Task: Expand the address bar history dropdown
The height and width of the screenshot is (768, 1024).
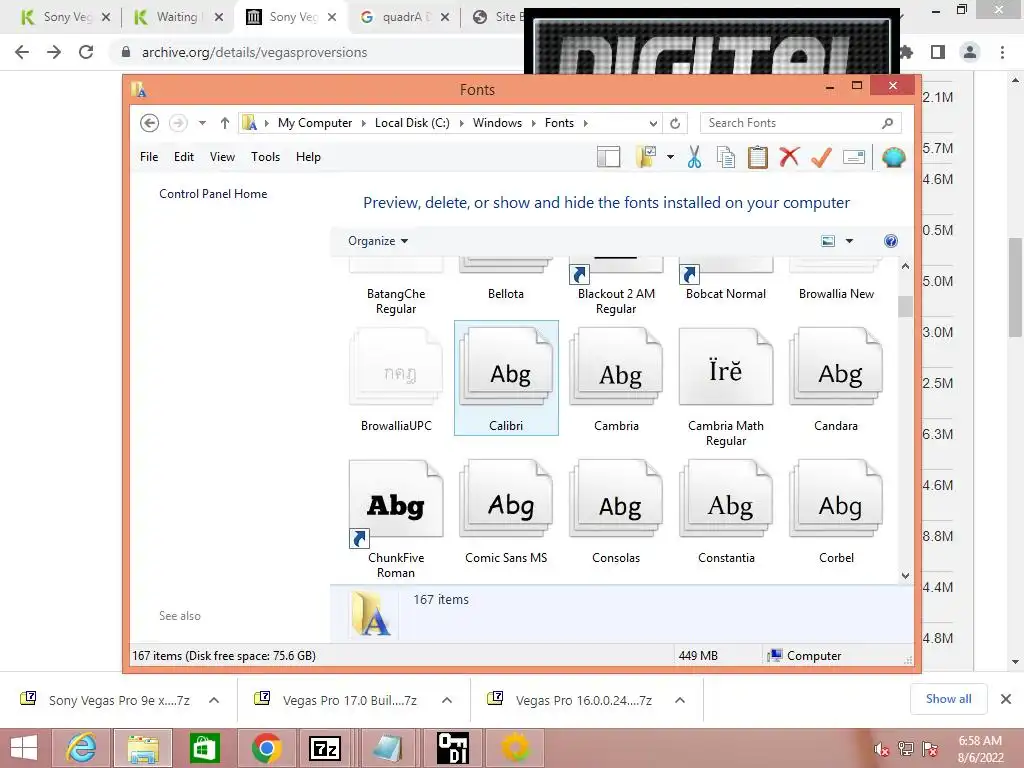Action: click(653, 123)
